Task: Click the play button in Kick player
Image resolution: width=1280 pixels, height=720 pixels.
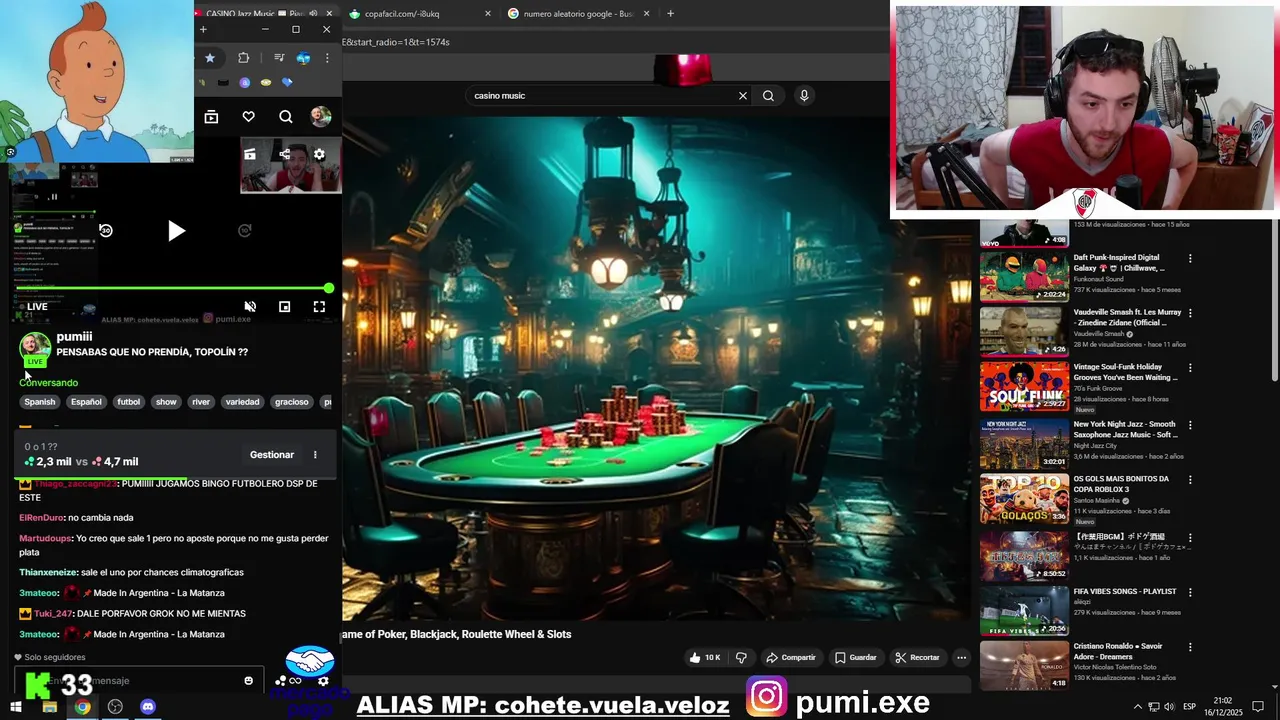Action: coord(176,231)
